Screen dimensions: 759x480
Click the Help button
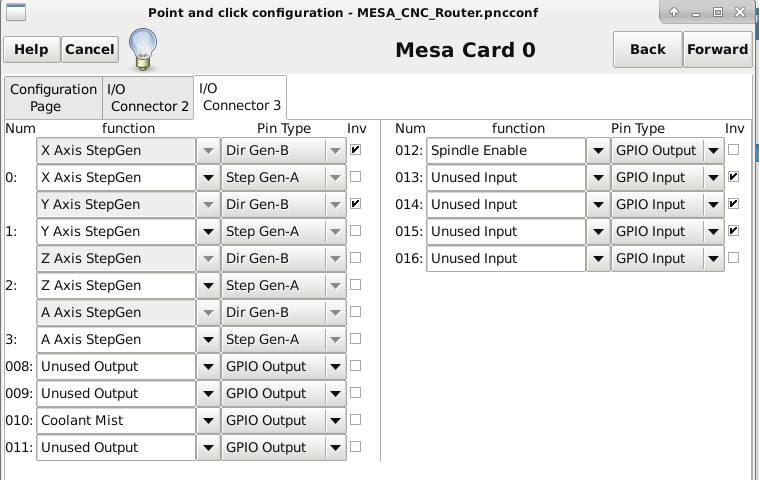click(31, 49)
